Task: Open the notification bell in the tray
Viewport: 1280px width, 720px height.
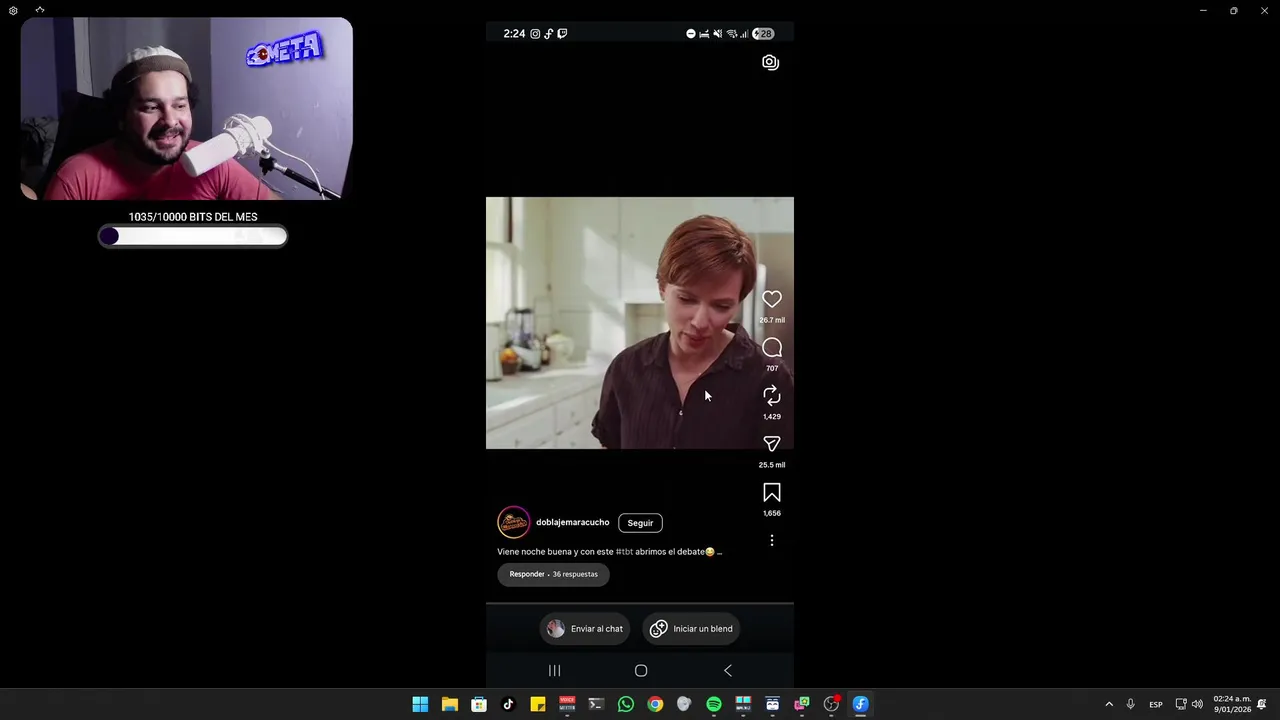Action: [1263, 704]
